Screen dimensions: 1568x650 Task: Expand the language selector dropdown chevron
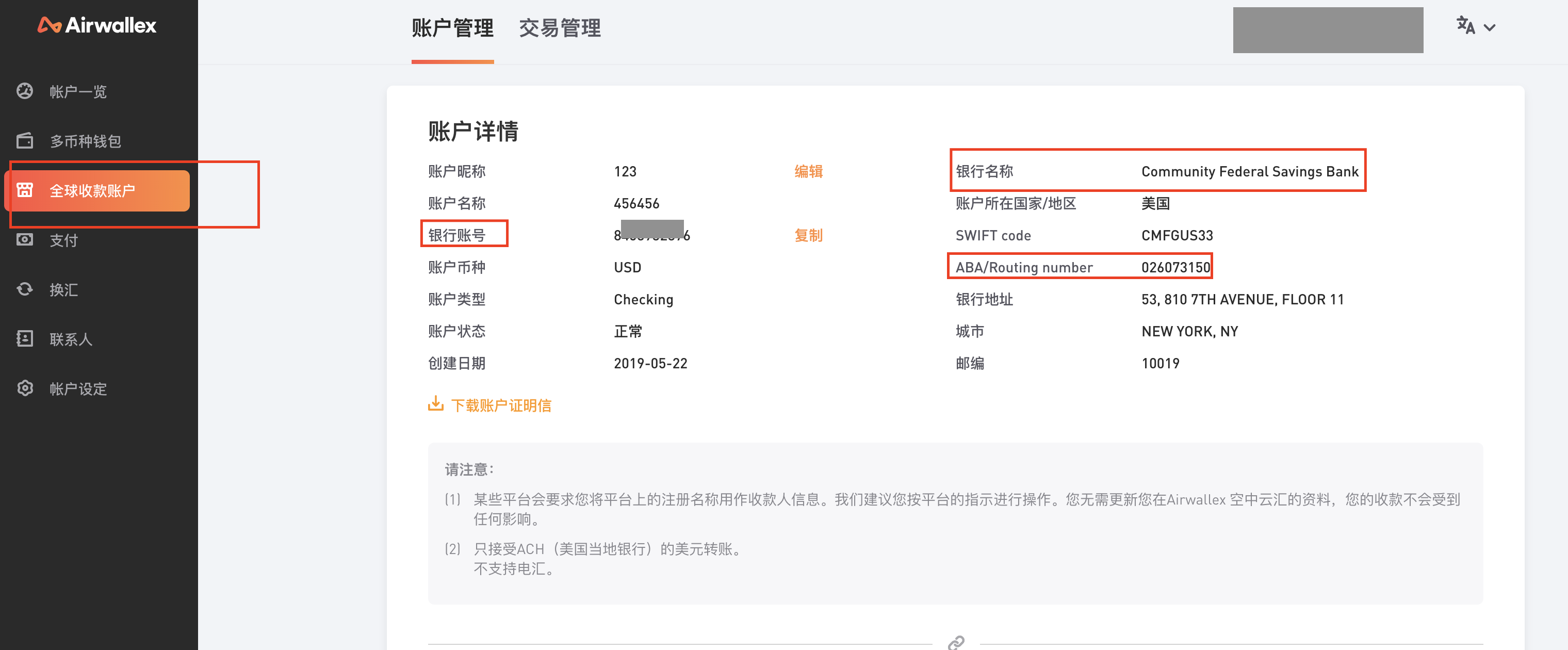1490,28
